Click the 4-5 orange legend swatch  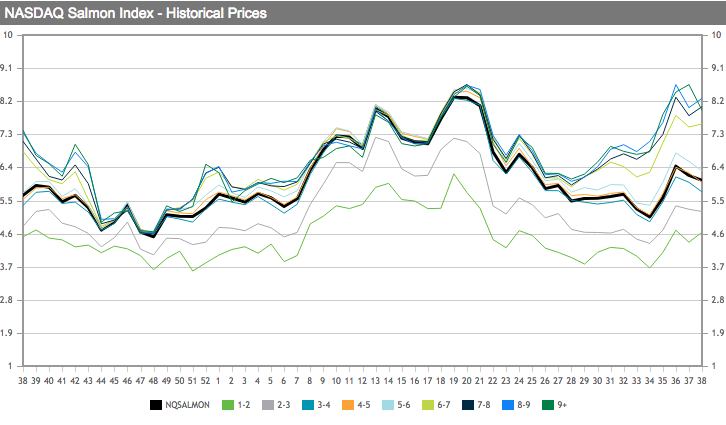tap(348, 405)
